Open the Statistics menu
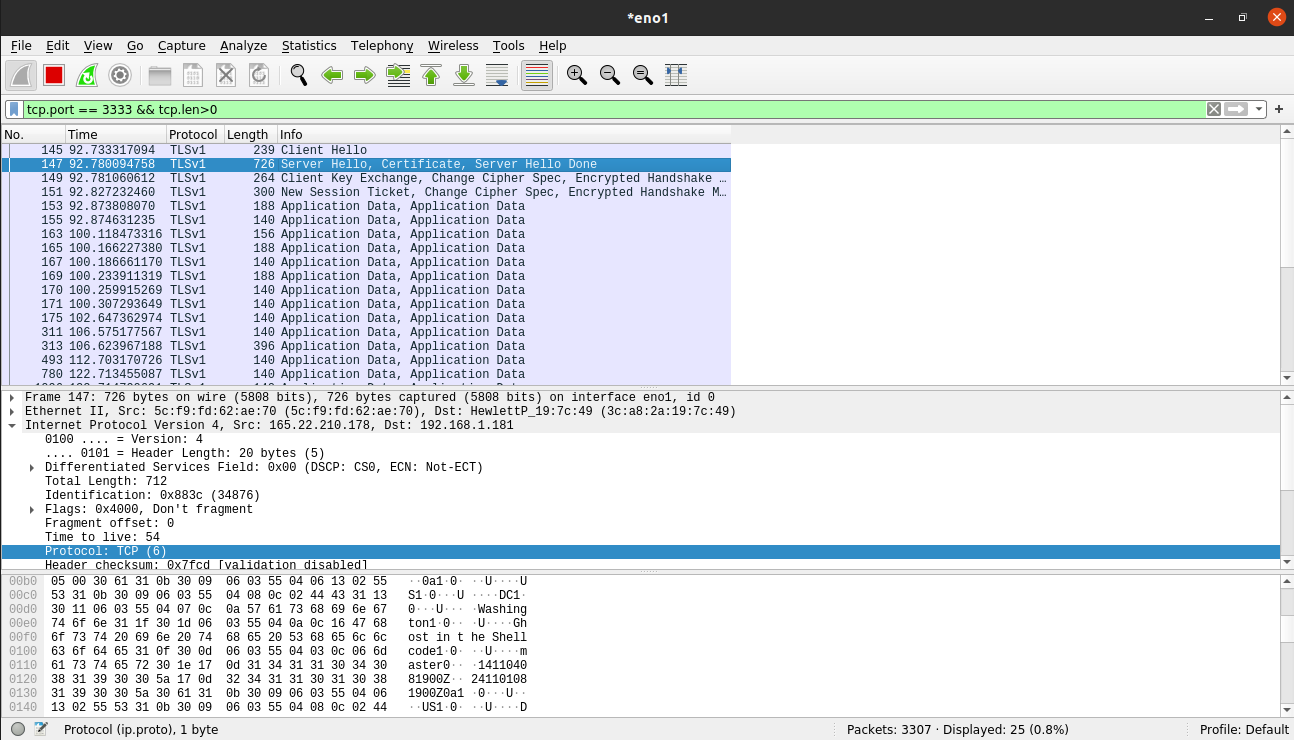The image size is (1294, 740). click(308, 46)
